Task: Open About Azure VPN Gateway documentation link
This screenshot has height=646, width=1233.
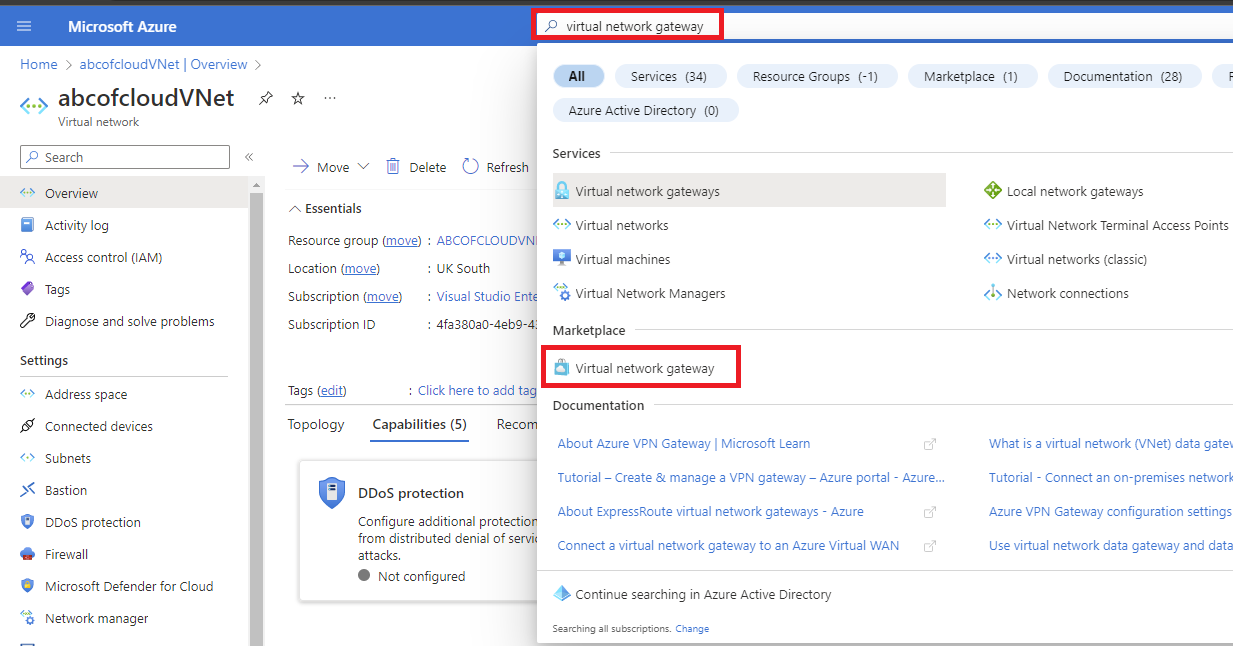Action: pos(684,443)
